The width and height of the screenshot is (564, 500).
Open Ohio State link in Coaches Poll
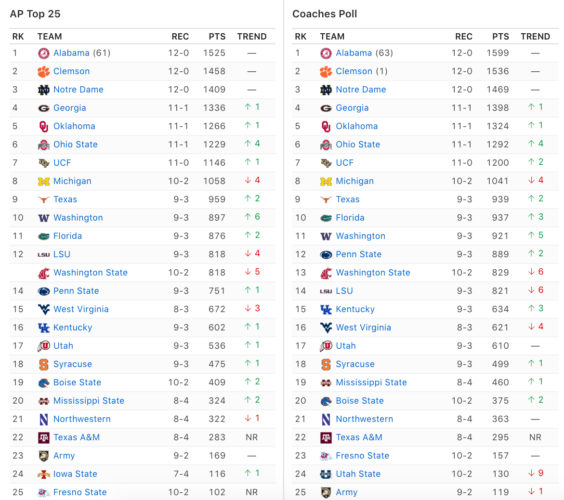pos(358,144)
